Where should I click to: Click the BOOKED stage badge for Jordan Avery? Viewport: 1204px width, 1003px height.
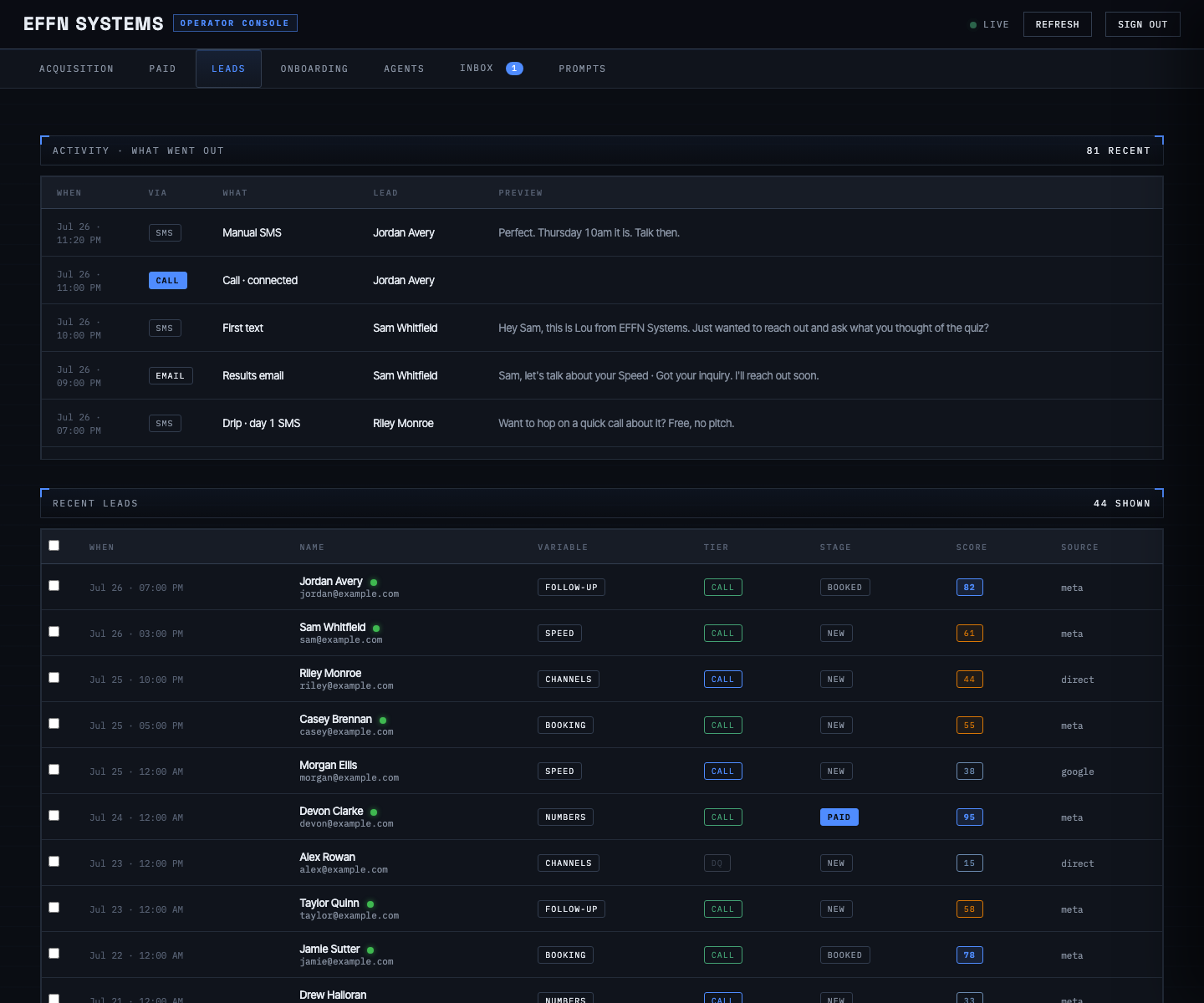[844, 588]
